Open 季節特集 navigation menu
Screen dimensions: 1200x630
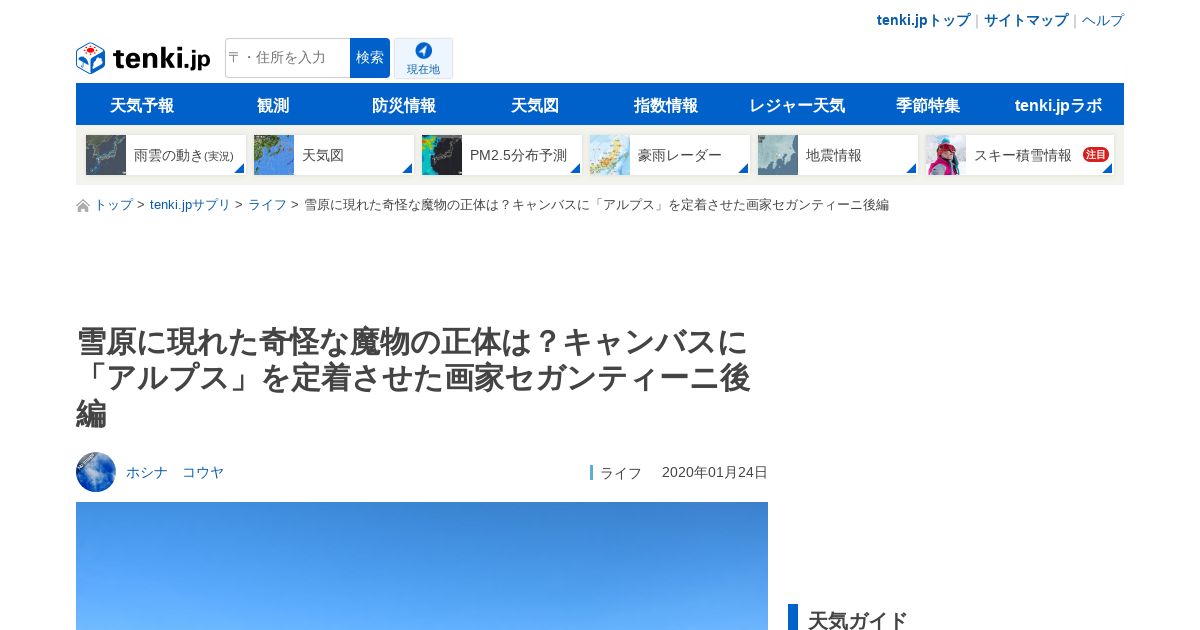click(x=928, y=105)
